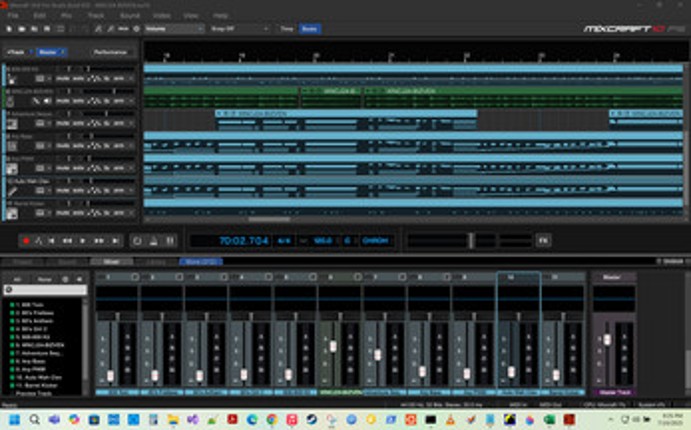691x430 pixels.
Task: Click the Rewind to start button
Action: [53, 241]
